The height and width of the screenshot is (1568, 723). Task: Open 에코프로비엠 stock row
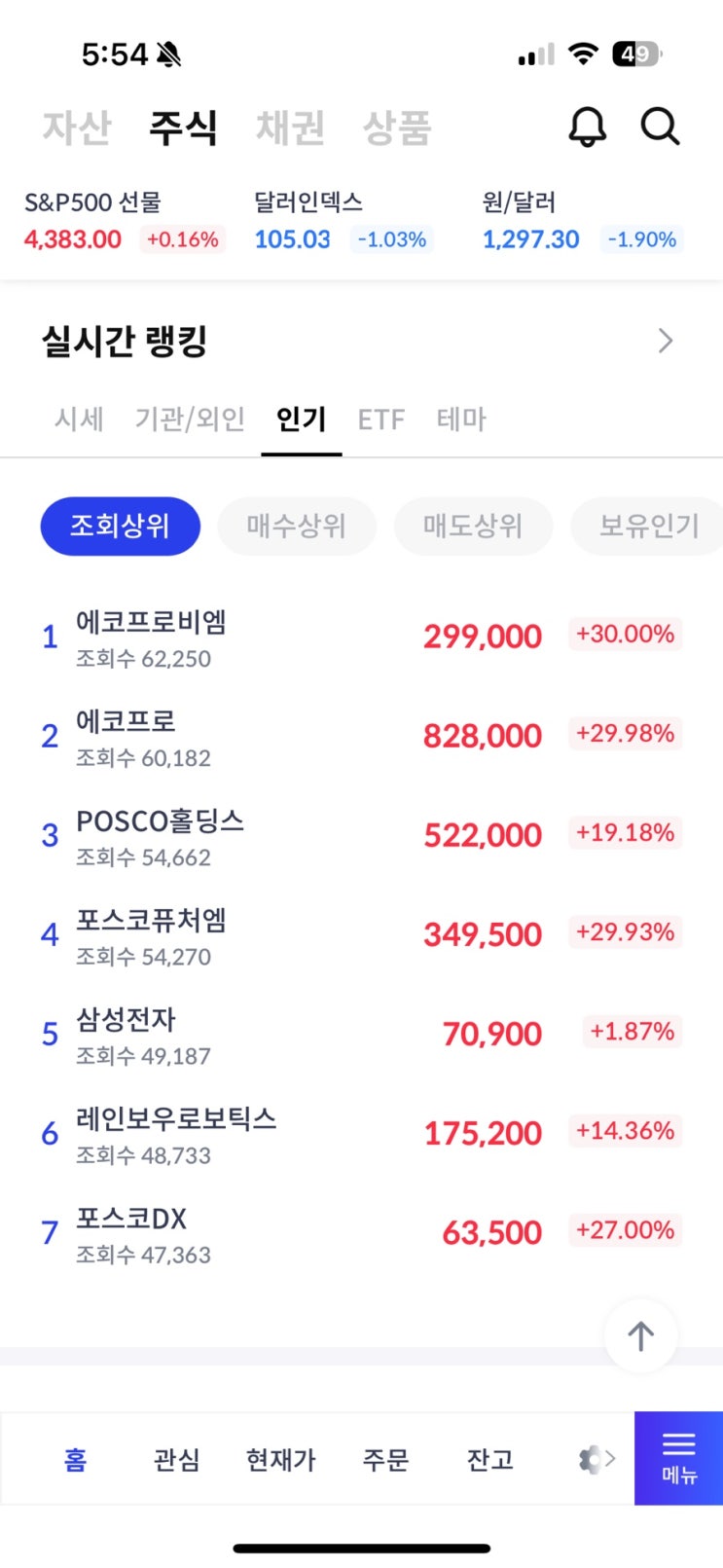[x=361, y=638]
